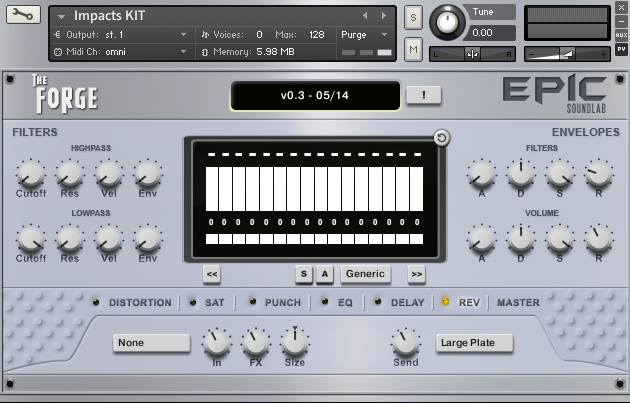Close the instrument with the X button

(621, 8)
